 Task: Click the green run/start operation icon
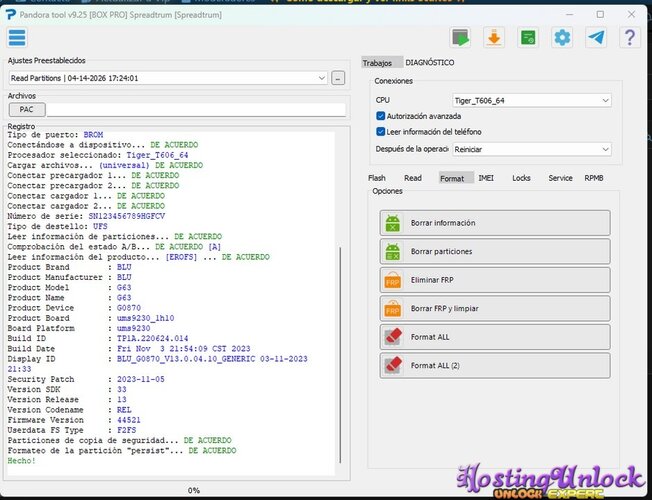[460, 38]
